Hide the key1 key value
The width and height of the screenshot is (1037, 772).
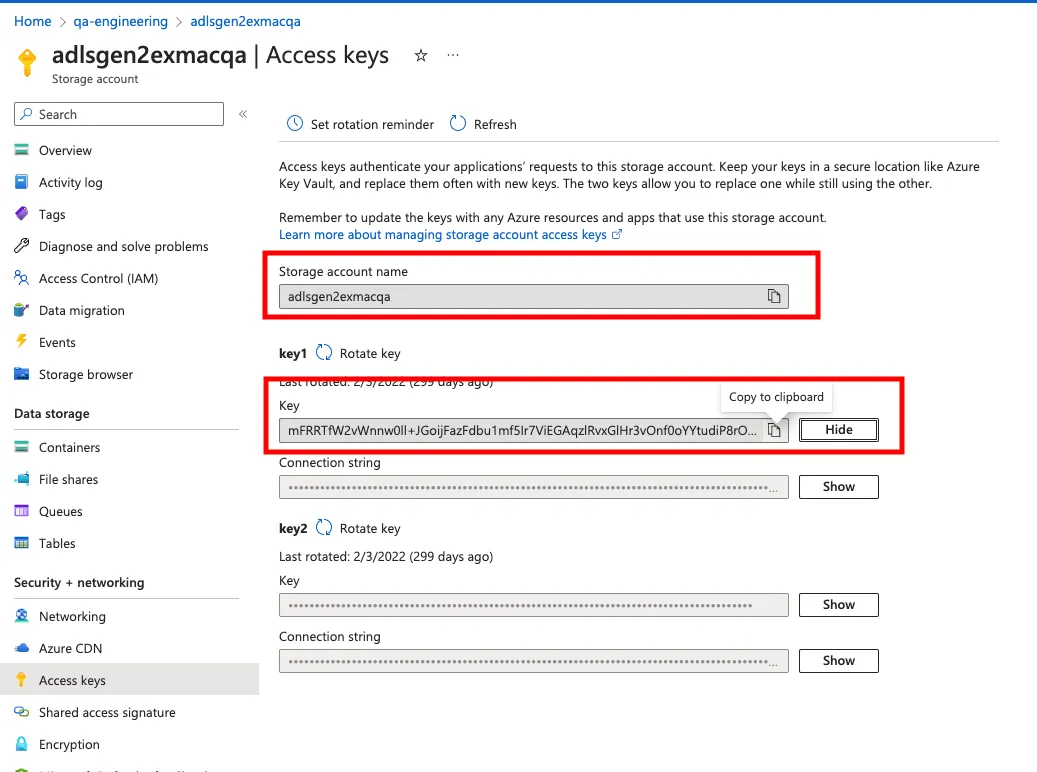[x=839, y=430]
